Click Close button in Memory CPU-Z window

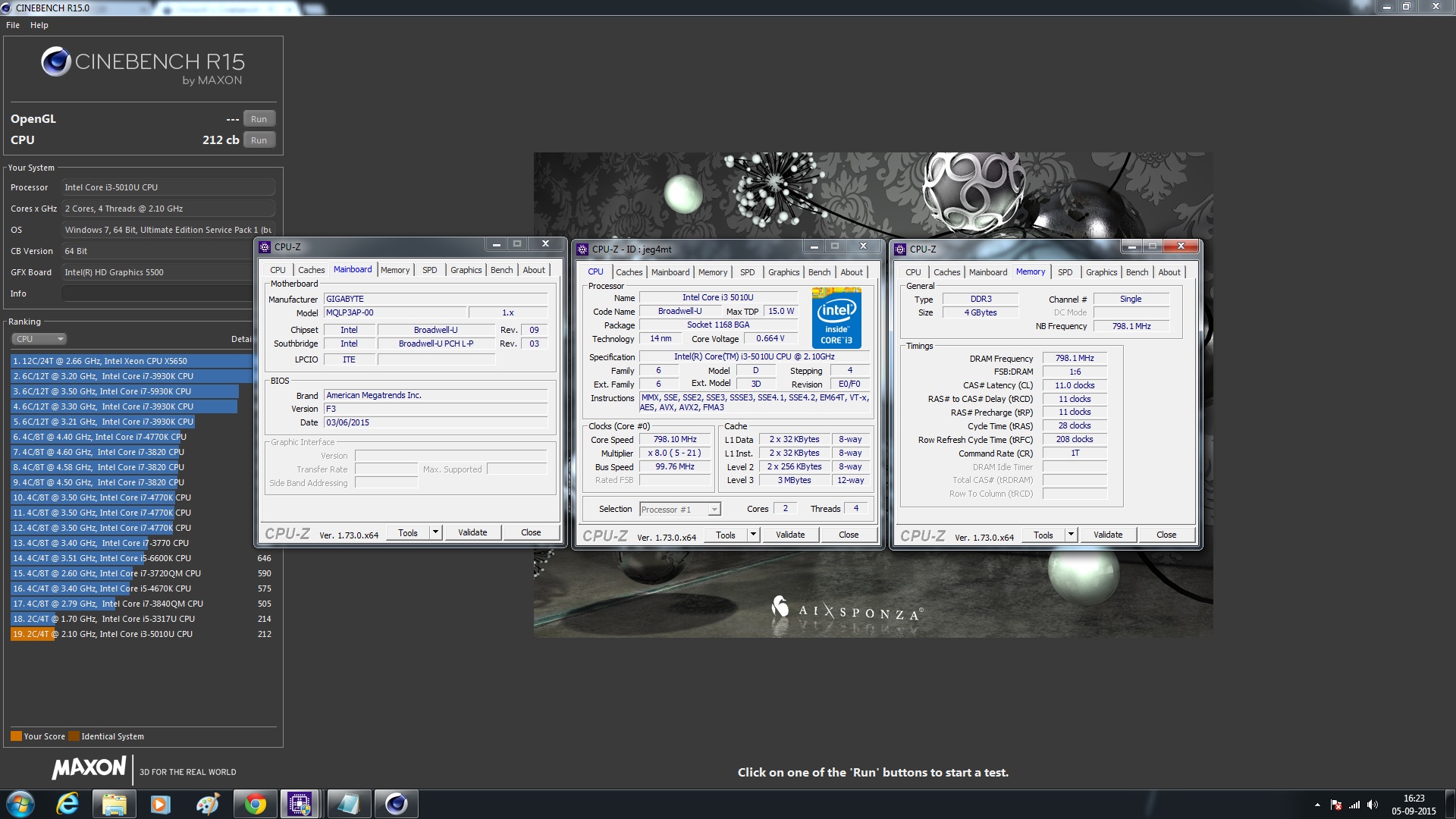(x=1166, y=535)
